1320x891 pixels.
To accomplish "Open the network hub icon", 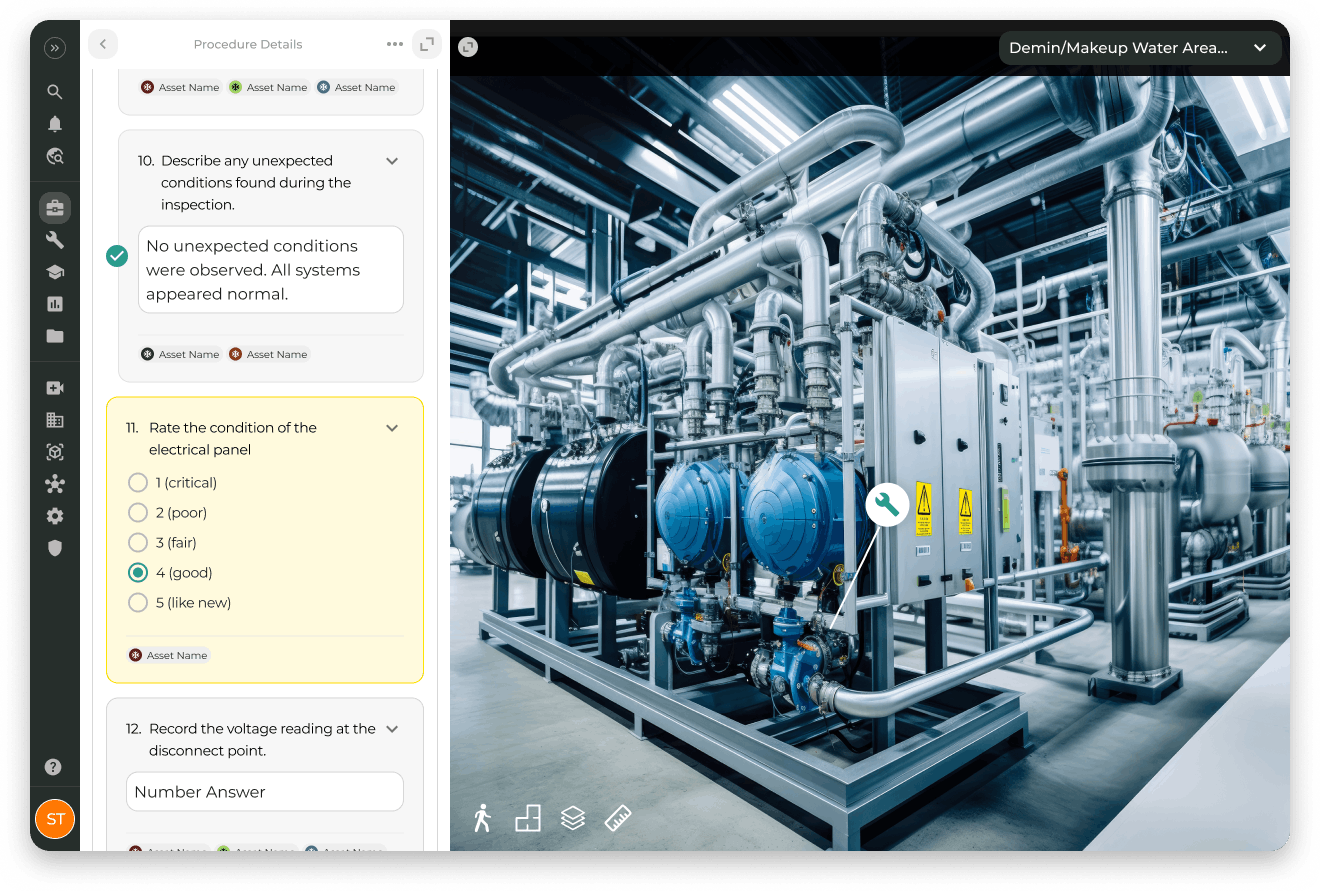I will 55,484.
